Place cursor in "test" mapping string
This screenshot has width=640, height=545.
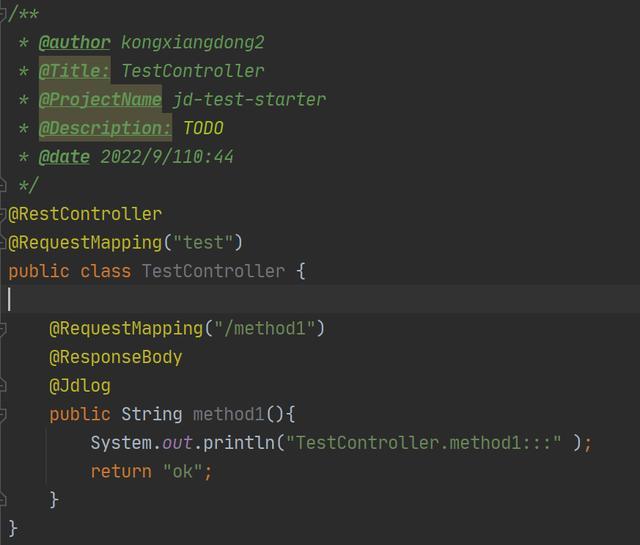(203, 243)
